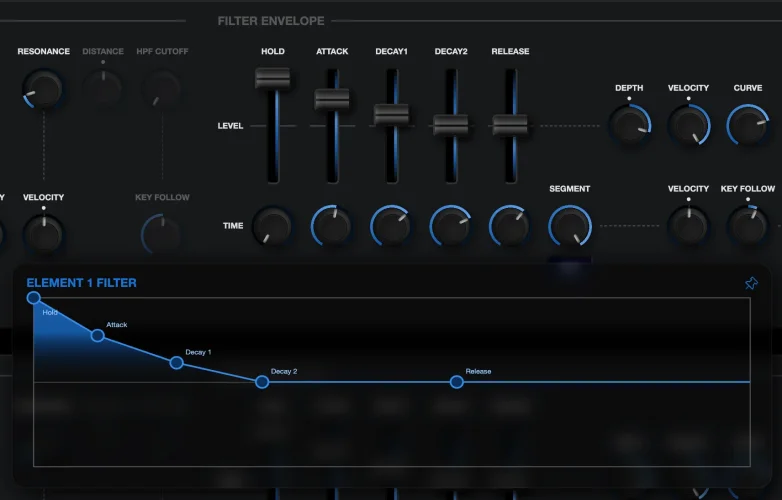This screenshot has width=782, height=500.
Task: Click the Resonance knob
Action: point(43,89)
